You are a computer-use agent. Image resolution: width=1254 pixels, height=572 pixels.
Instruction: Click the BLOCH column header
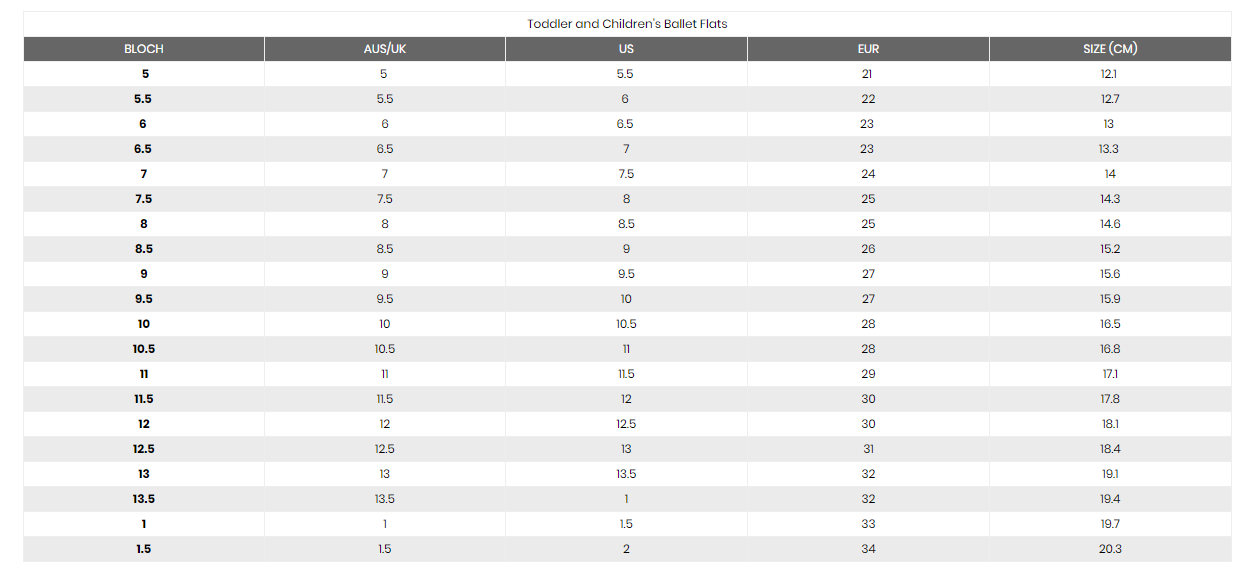pos(144,49)
